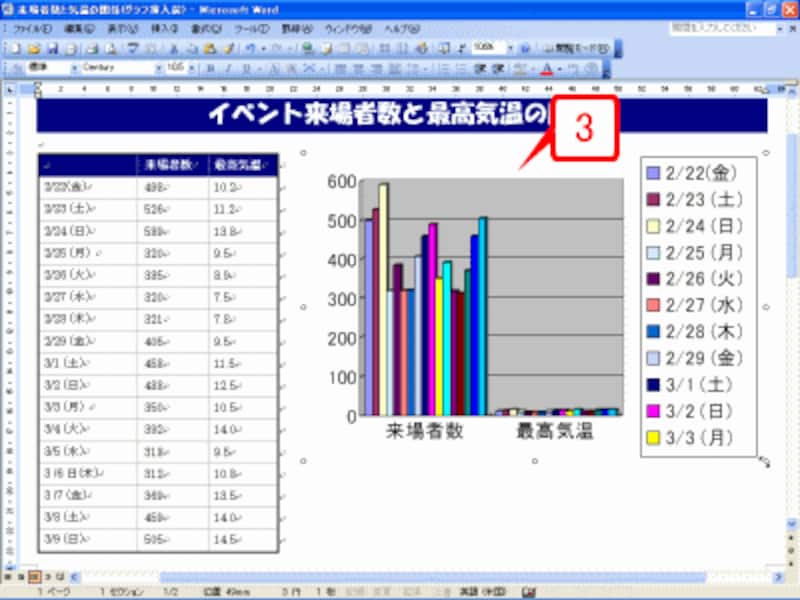
Task: Expand the Century font name dropdown
Action: click(157, 68)
